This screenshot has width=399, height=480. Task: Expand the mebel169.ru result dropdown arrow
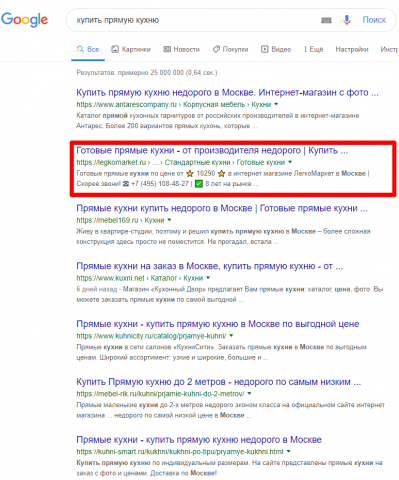[169, 220]
